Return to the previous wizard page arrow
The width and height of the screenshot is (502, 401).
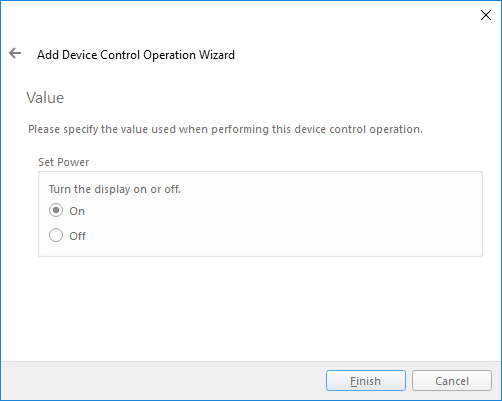(15, 53)
